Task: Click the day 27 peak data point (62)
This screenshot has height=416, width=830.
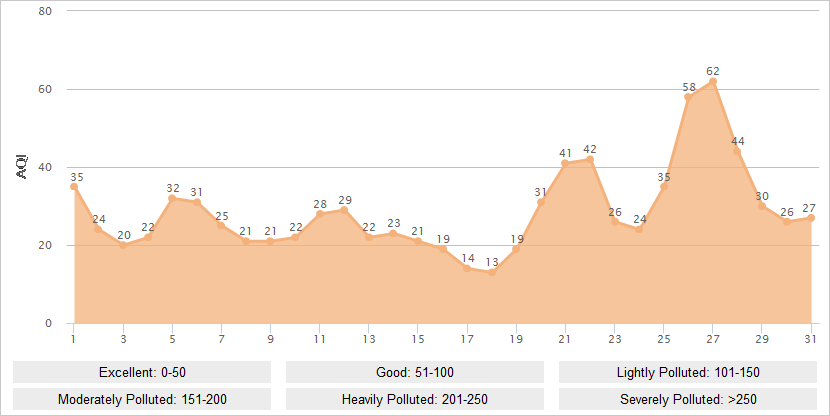Action: (713, 82)
